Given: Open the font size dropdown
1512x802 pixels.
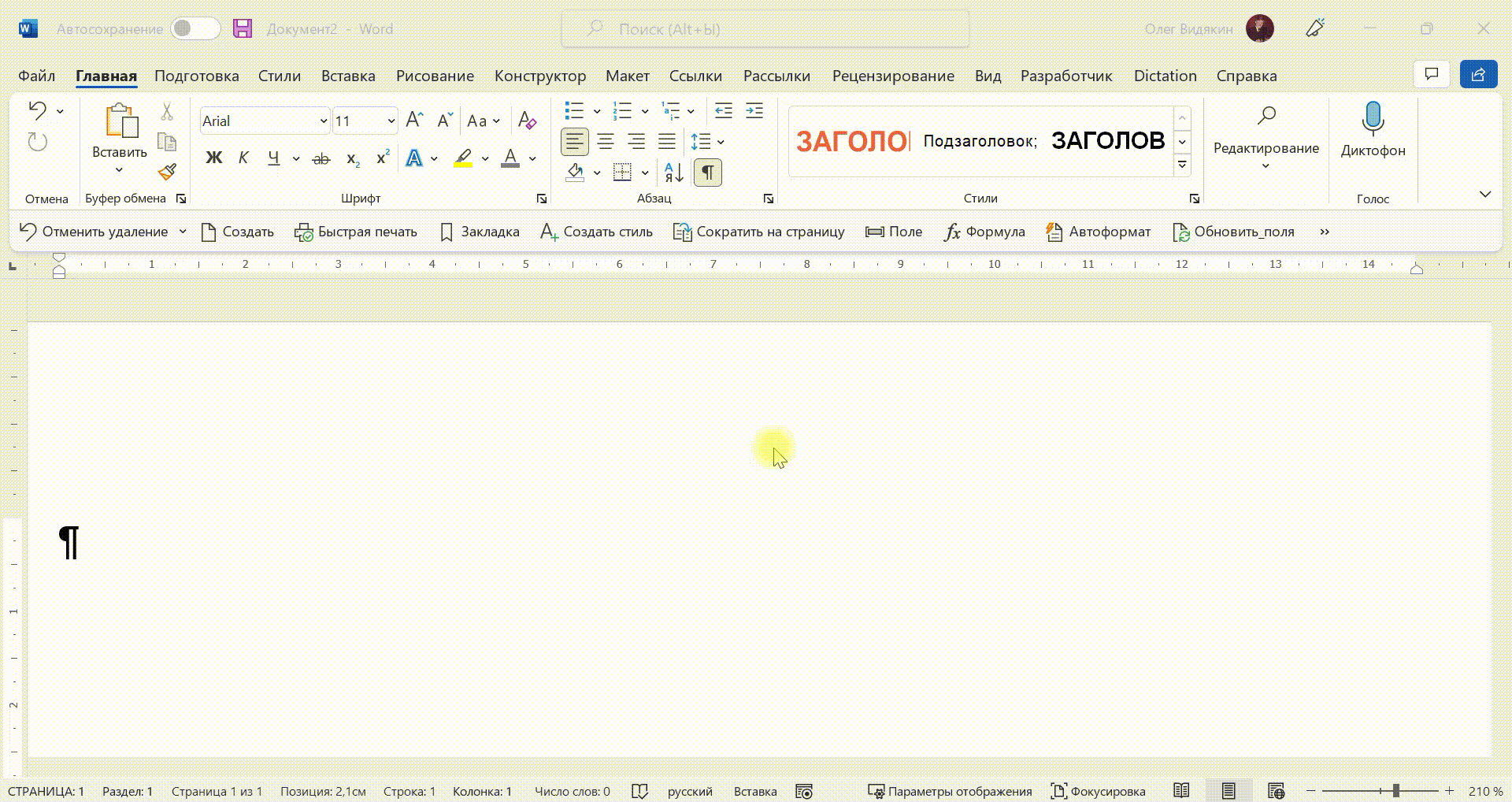Looking at the screenshot, I should coord(391,121).
